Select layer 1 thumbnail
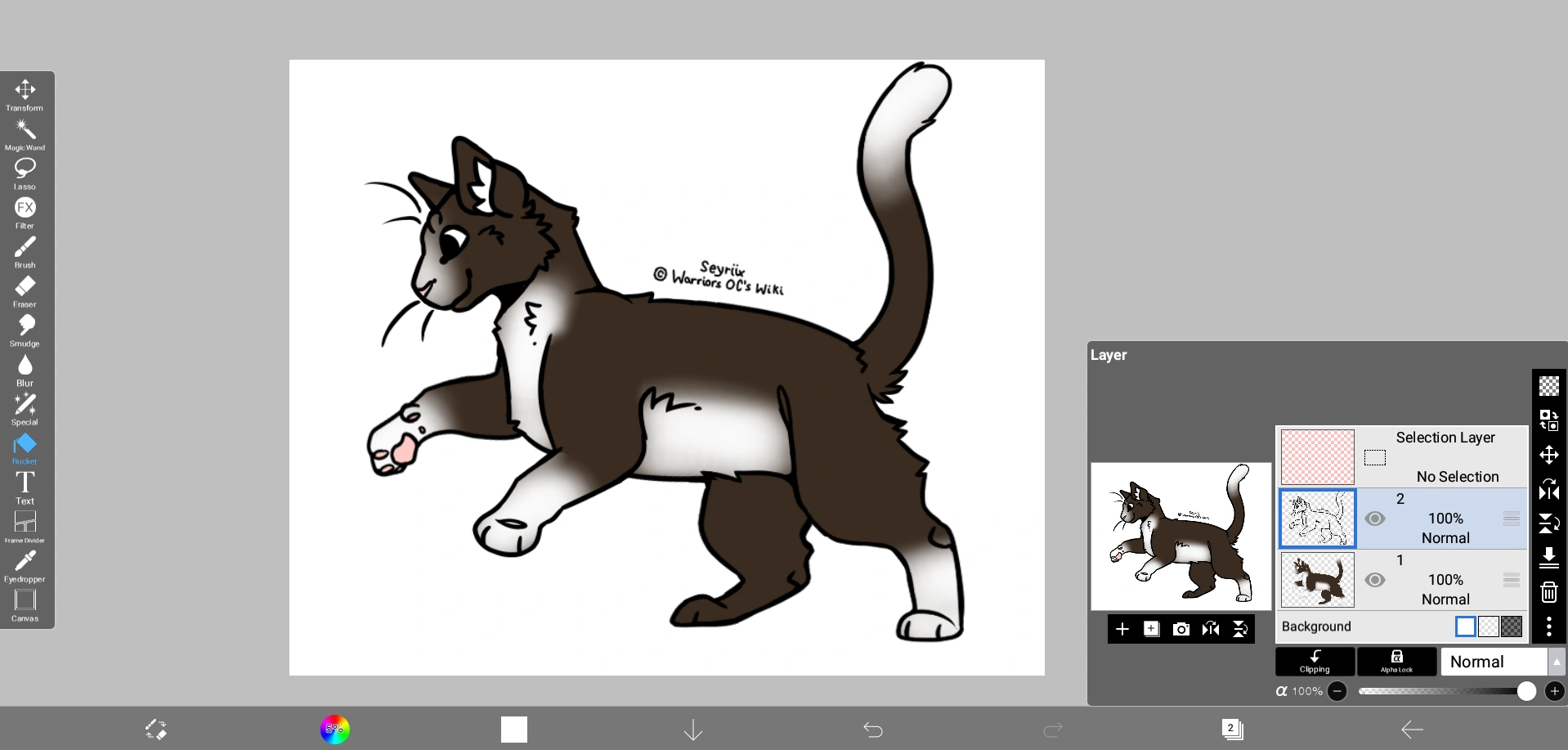Viewport: 1568px width, 750px height. (x=1318, y=580)
